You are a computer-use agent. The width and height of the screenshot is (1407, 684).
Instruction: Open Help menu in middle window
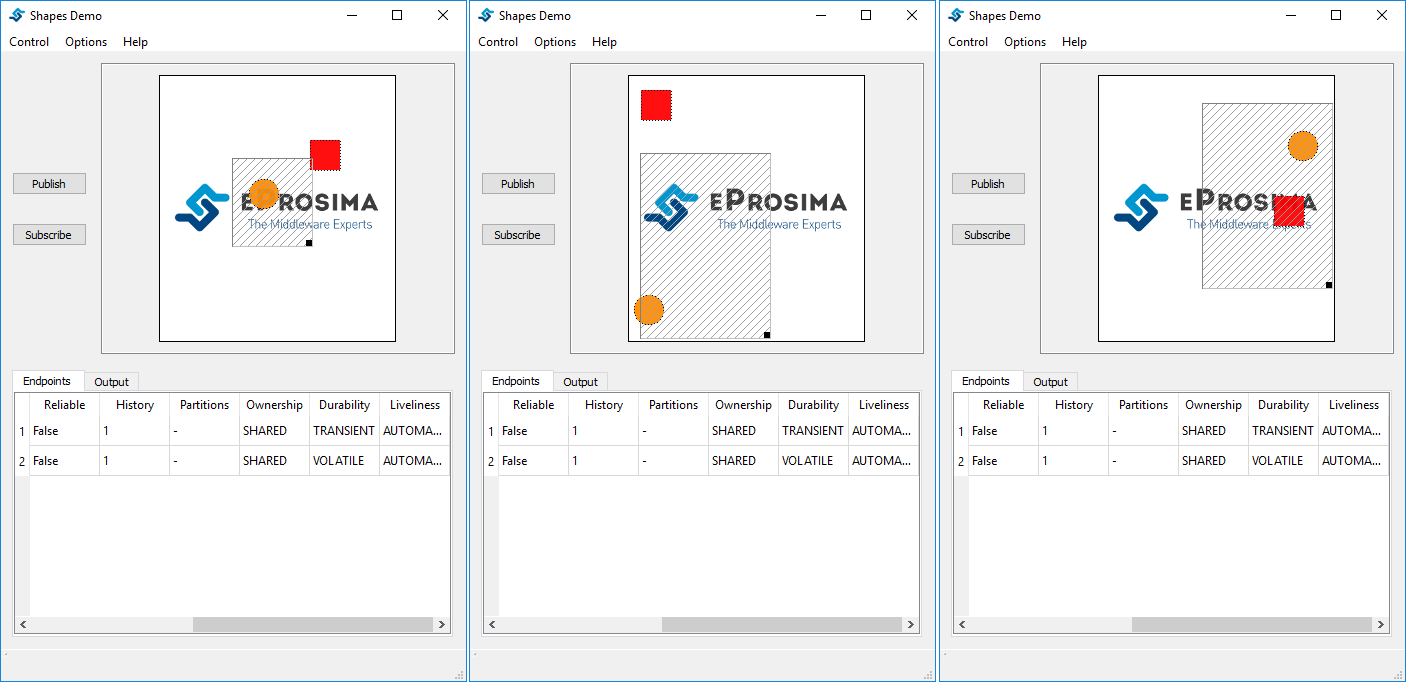[x=604, y=42]
